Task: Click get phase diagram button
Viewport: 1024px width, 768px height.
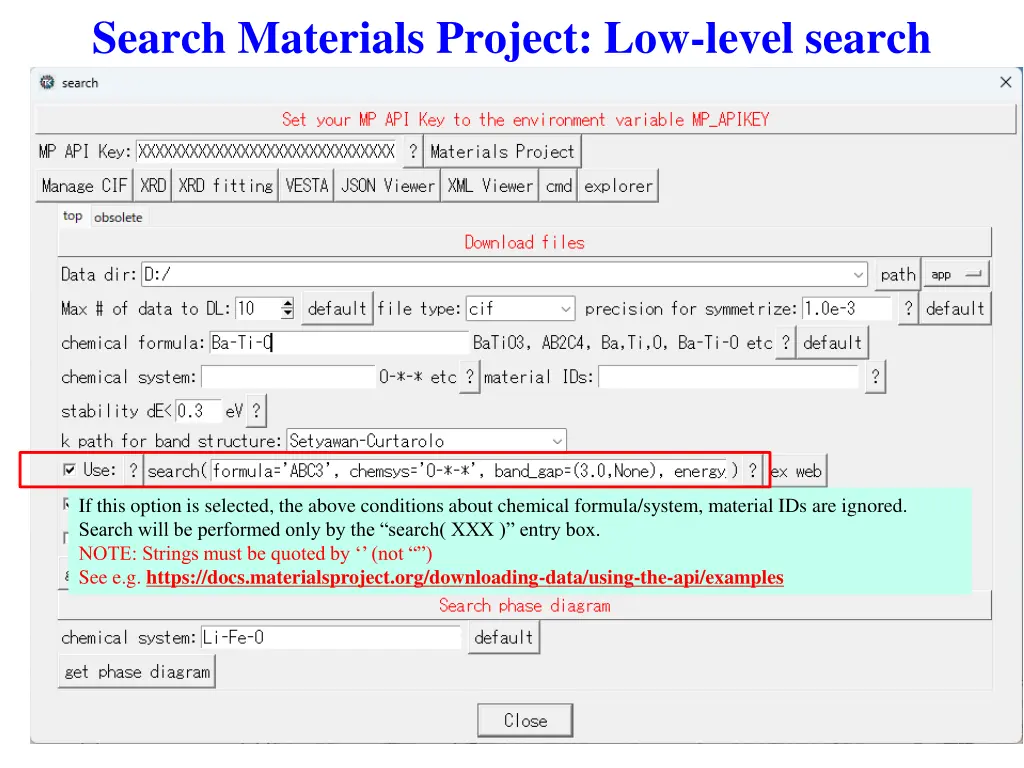Action: (x=137, y=672)
